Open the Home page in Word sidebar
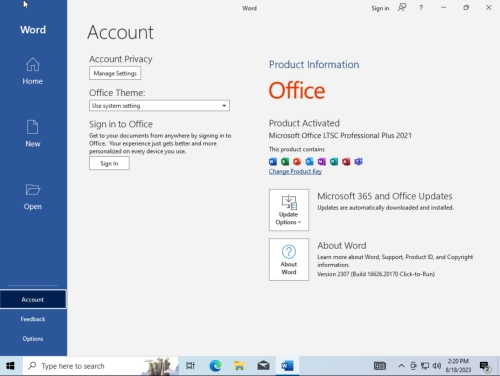Image resolution: width=500 pixels, height=376 pixels. tap(33, 71)
